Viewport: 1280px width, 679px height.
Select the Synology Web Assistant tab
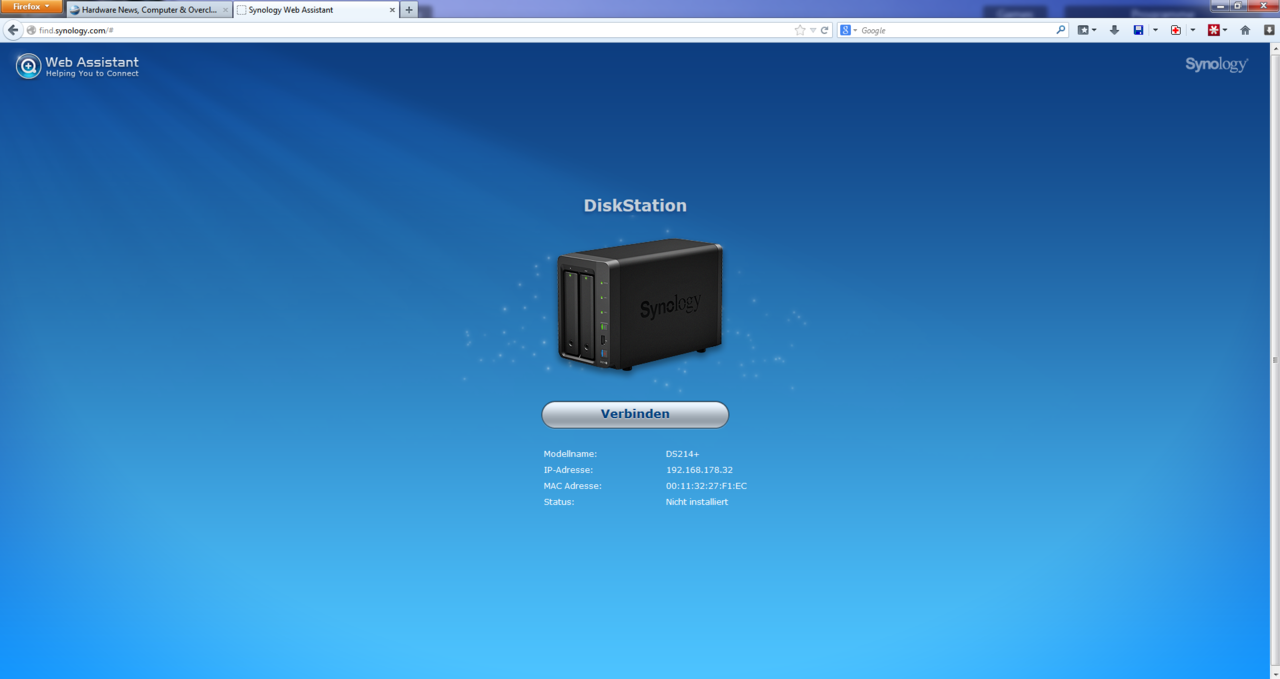tap(317, 10)
